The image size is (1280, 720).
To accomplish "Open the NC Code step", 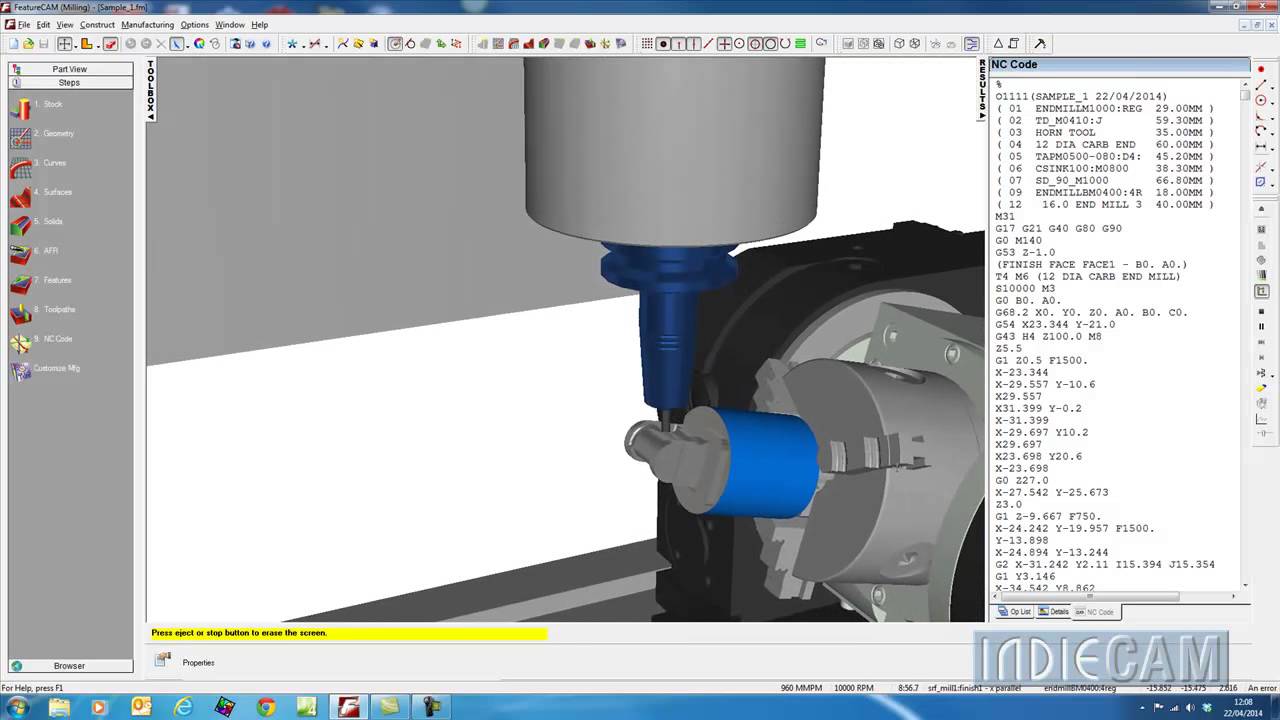I will point(41,340).
